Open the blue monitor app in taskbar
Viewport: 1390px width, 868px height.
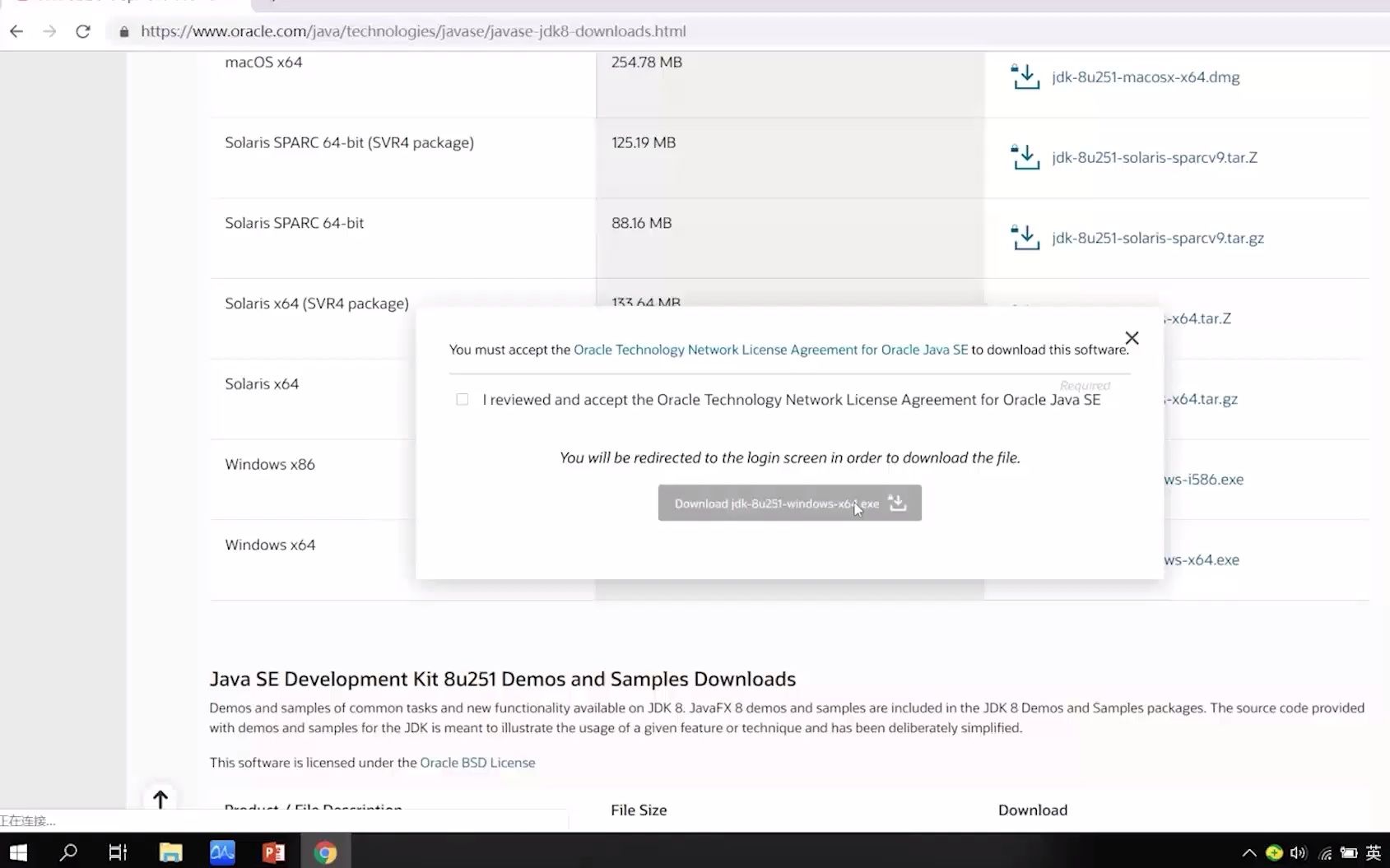[x=222, y=852]
